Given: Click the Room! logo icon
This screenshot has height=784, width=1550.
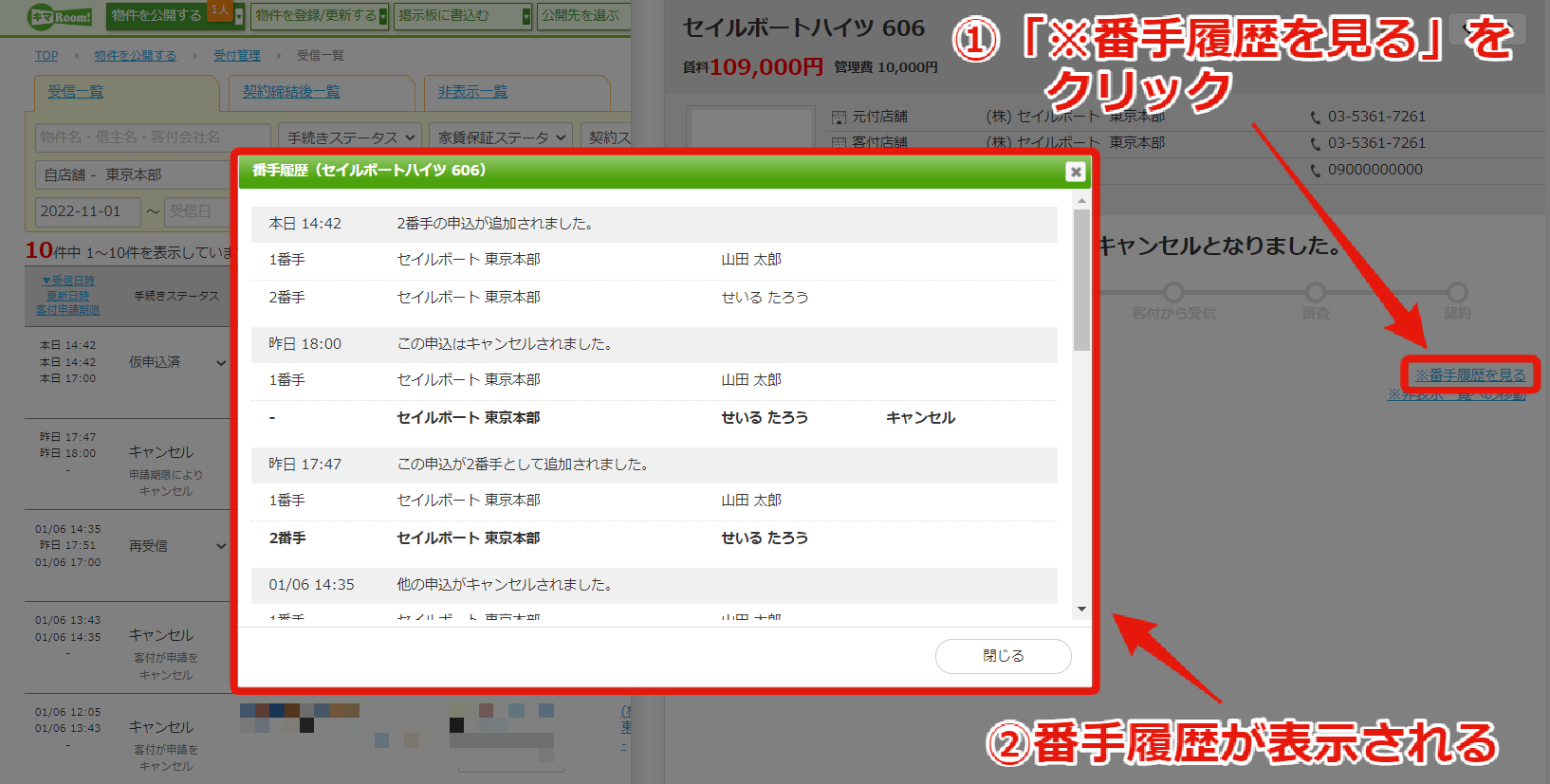Looking at the screenshot, I should [61, 16].
